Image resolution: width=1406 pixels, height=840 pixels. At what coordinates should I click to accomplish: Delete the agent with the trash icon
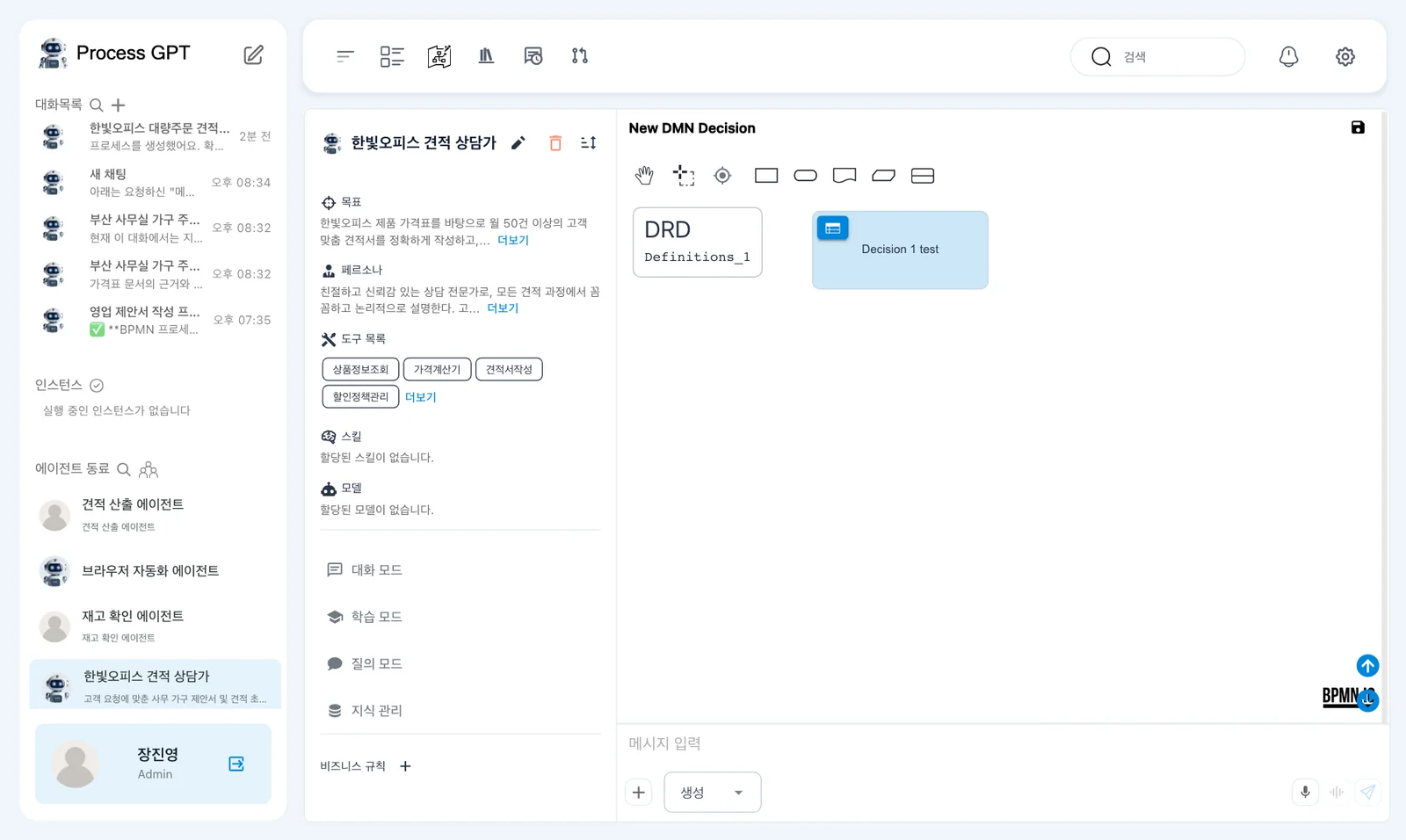[555, 142]
